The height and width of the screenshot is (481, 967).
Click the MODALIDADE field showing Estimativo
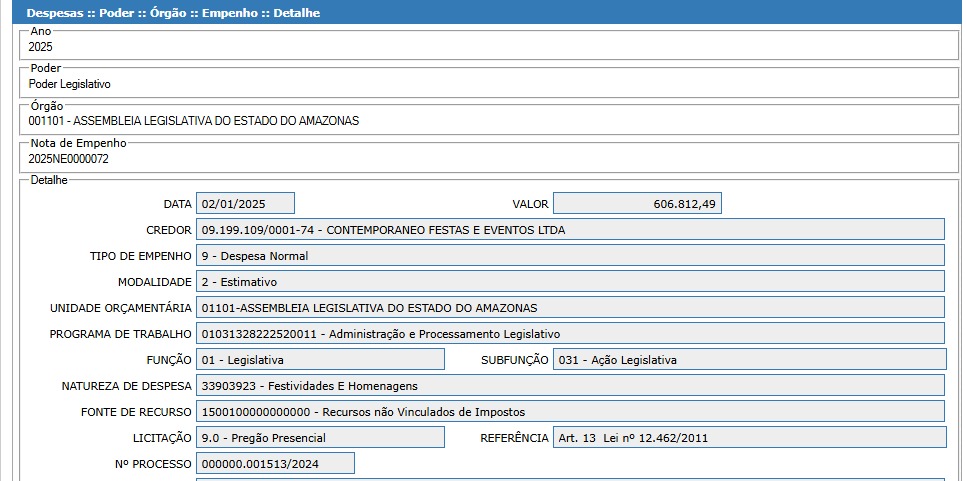(x=570, y=282)
